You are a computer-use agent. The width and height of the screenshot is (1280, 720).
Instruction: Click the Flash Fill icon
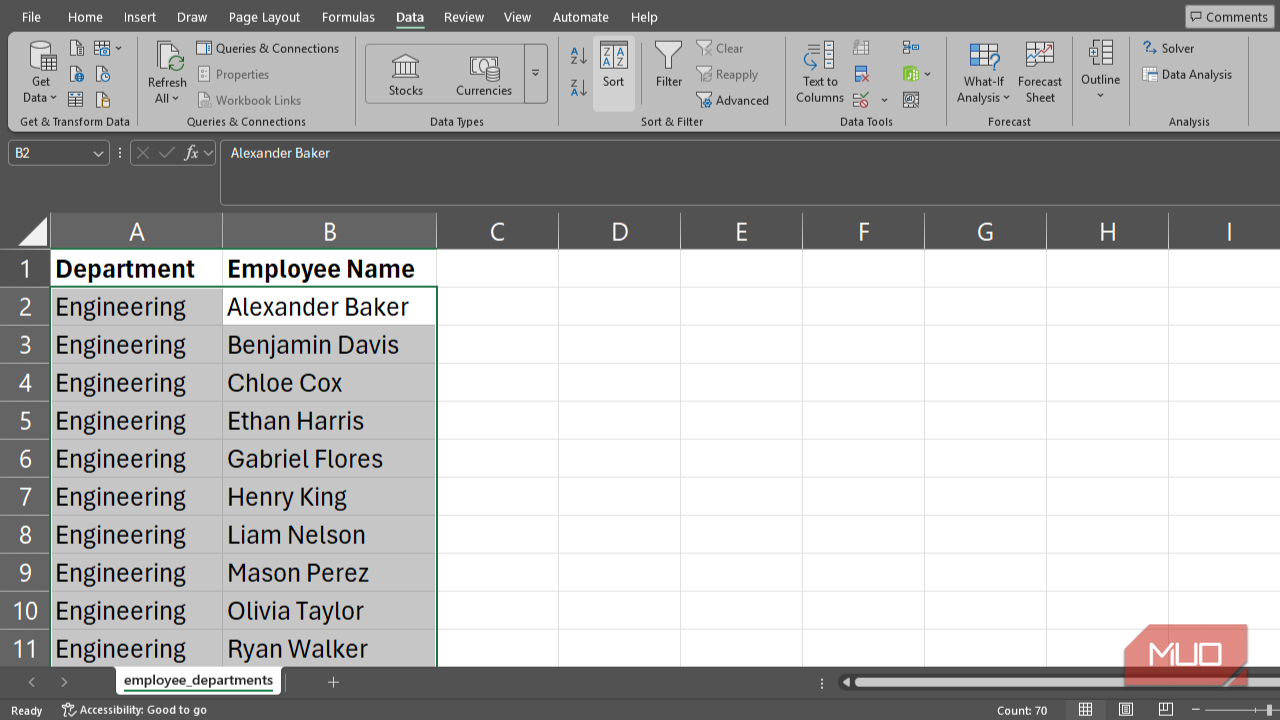click(861, 48)
